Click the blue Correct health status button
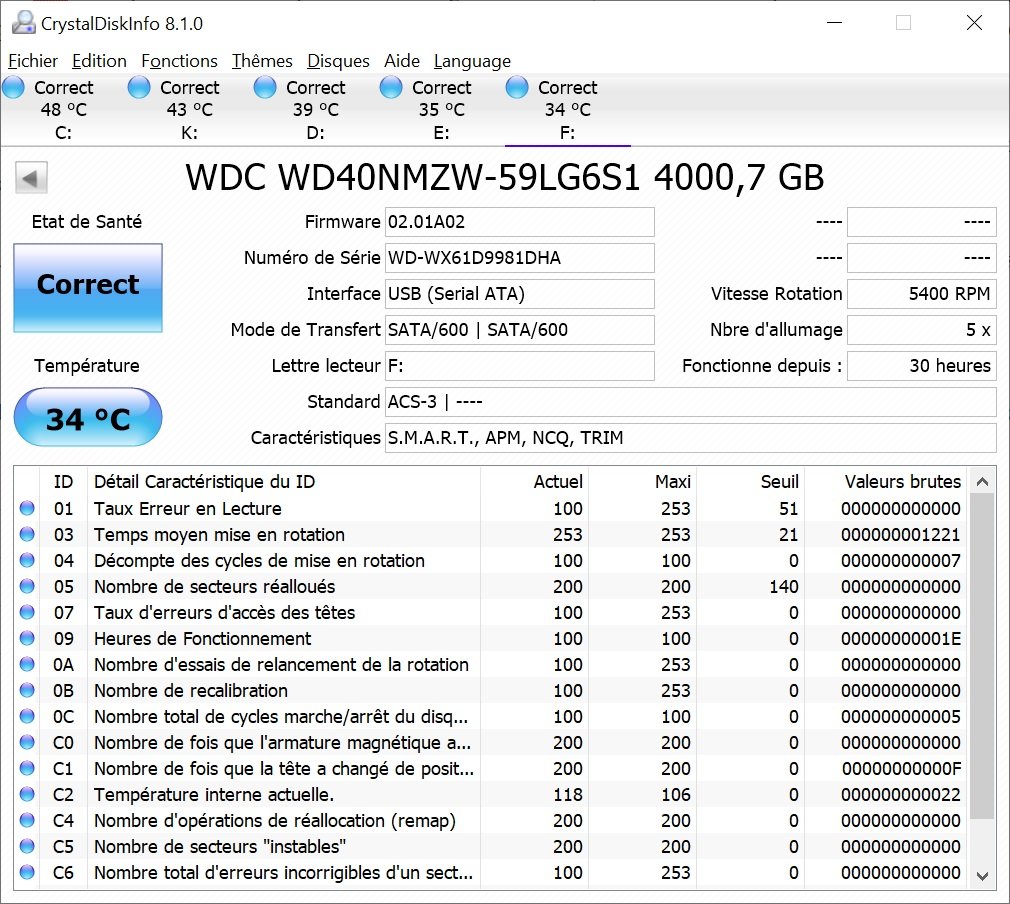Image resolution: width=1010 pixels, height=904 pixels. pyautogui.click(x=88, y=288)
